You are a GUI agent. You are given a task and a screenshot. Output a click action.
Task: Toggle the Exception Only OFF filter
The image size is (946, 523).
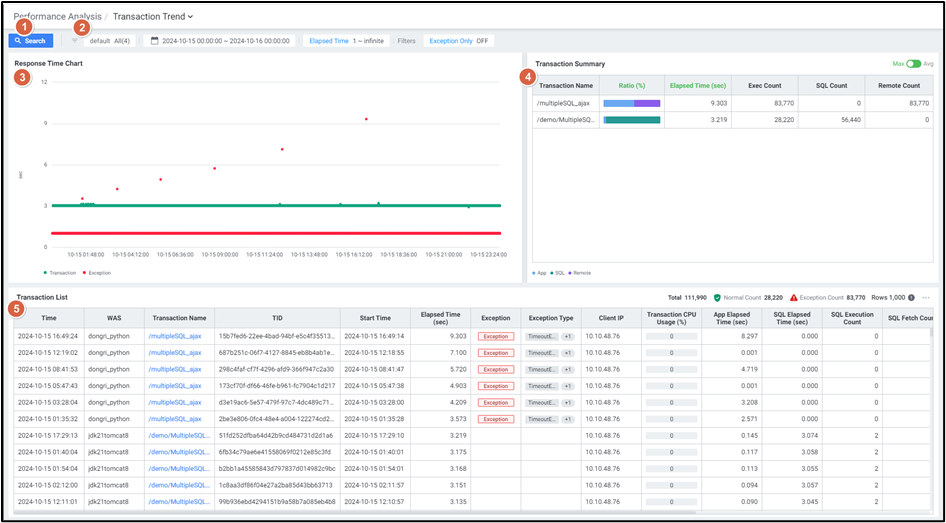(x=458, y=41)
